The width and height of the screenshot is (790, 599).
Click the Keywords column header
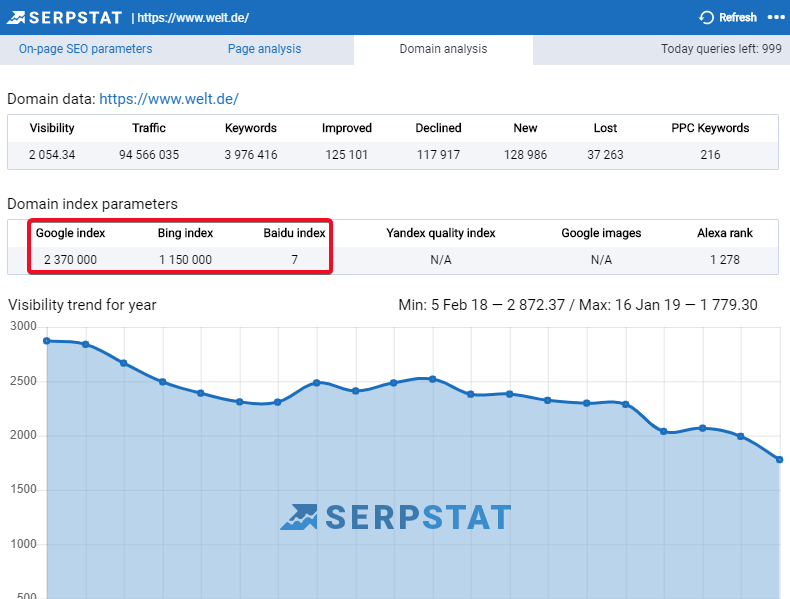pos(251,128)
